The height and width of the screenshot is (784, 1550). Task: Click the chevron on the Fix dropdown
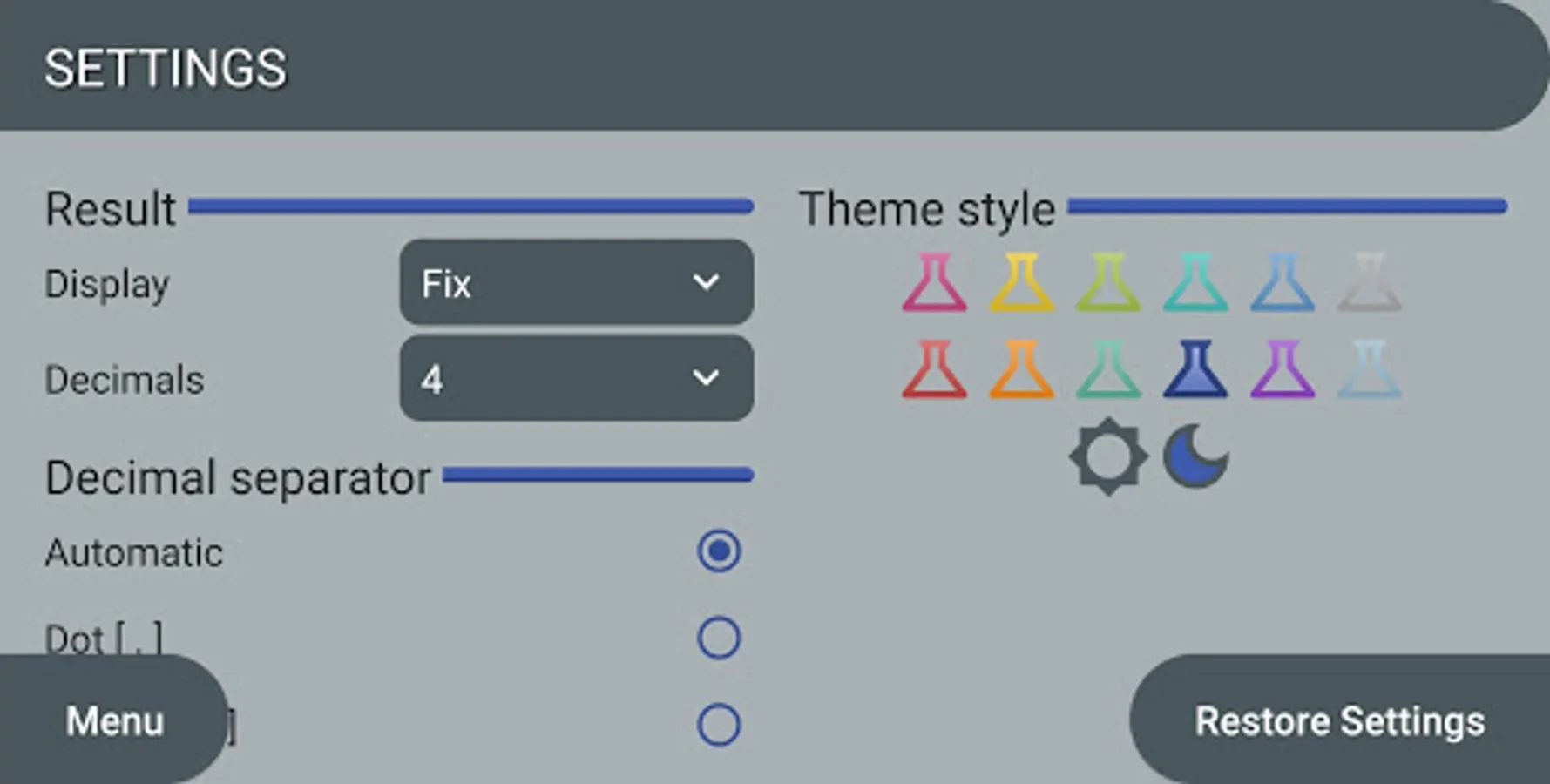(705, 283)
